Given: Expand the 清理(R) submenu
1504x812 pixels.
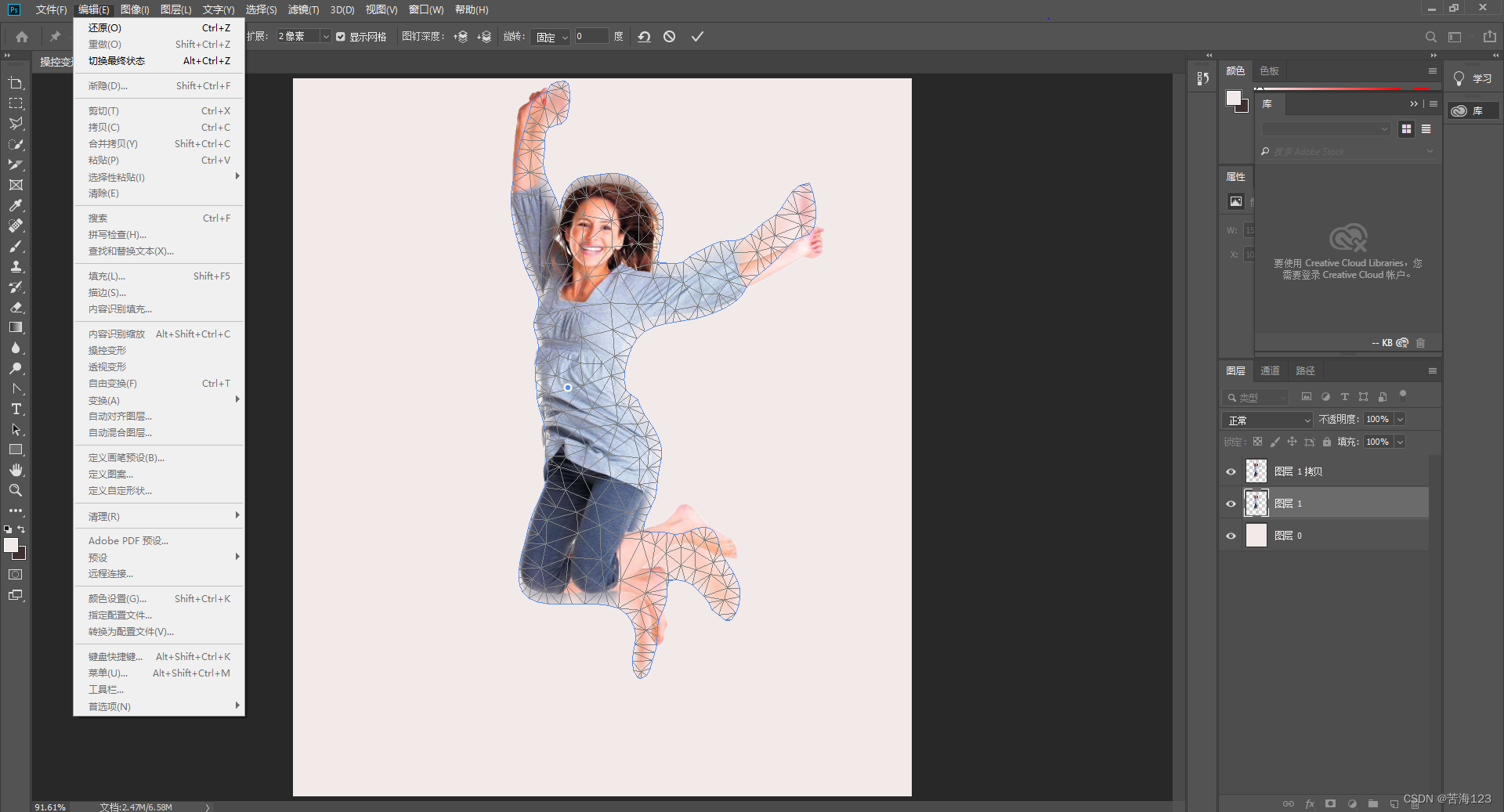Looking at the screenshot, I should click(159, 516).
